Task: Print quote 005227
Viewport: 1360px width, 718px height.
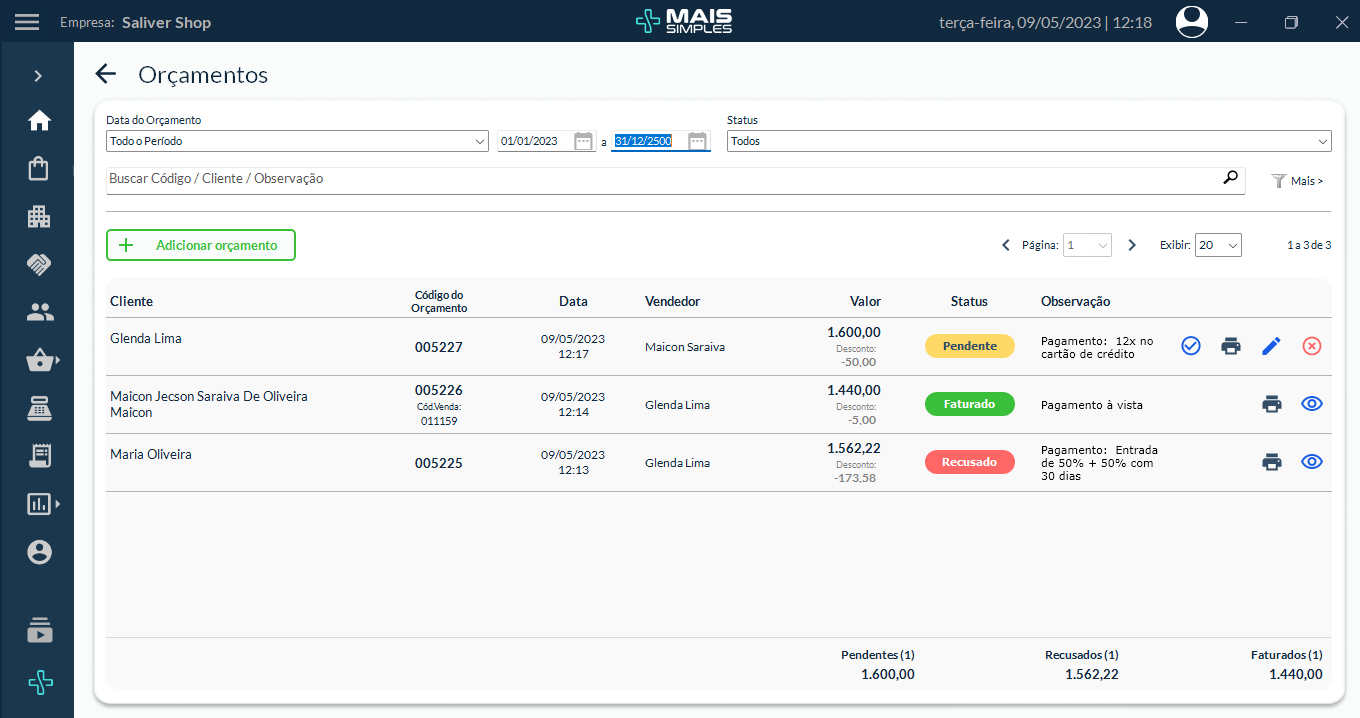Action: tap(1231, 346)
